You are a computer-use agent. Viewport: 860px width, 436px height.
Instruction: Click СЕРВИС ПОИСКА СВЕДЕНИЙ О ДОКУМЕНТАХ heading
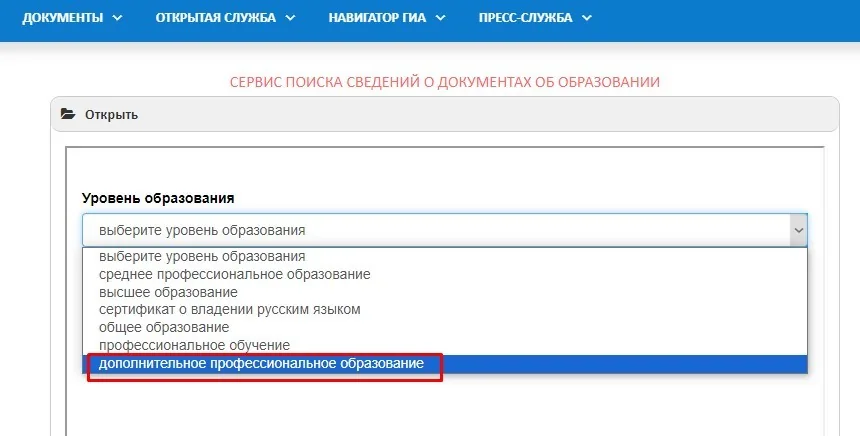point(445,82)
